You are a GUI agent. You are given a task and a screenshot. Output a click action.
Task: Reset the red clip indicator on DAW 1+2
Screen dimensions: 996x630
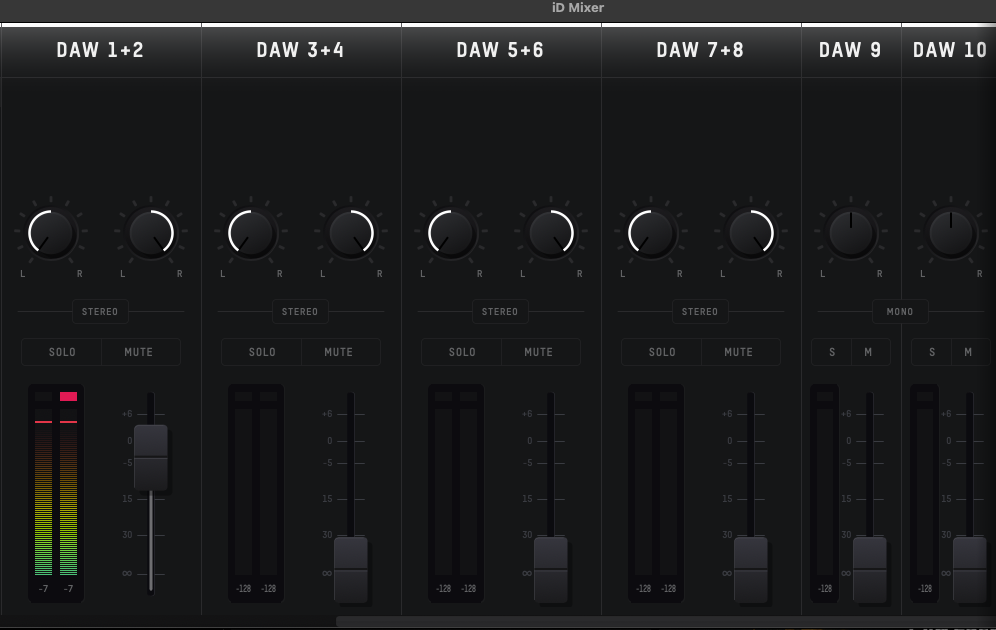pos(69,396)
